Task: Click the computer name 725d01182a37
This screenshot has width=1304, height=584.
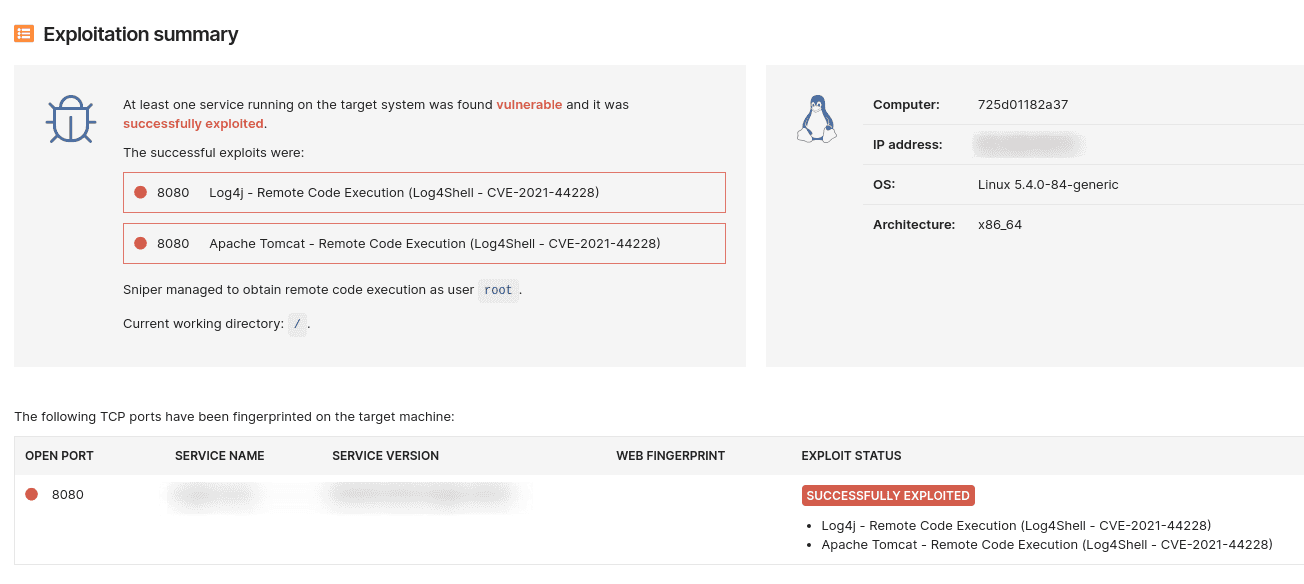Action: coord(1023,105)
